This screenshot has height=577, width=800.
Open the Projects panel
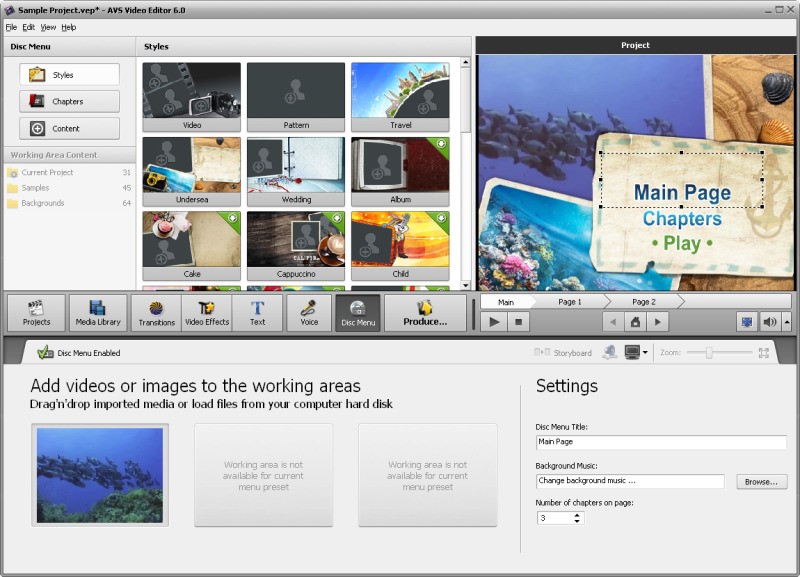pyautogui.click(x=37, y=312)
